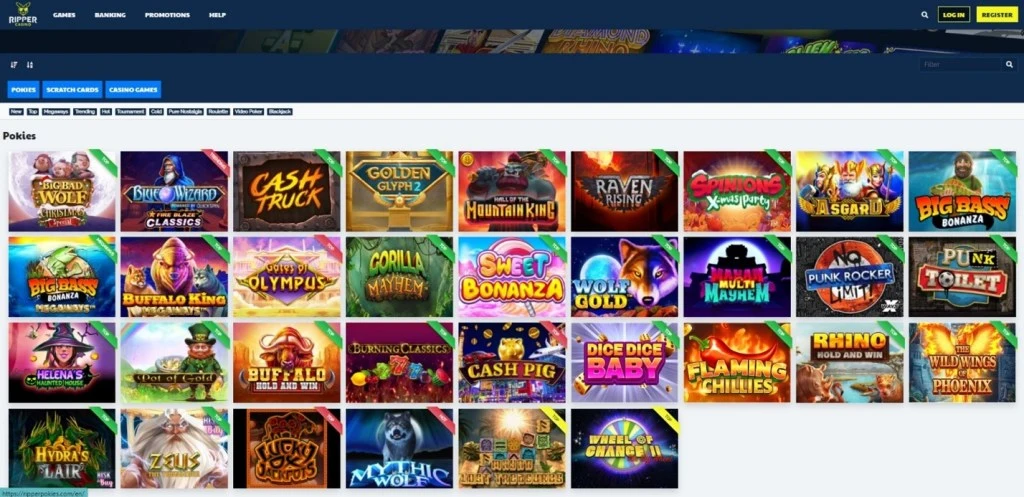Toggle the Megaways filter tag

[x=56, y=112]
